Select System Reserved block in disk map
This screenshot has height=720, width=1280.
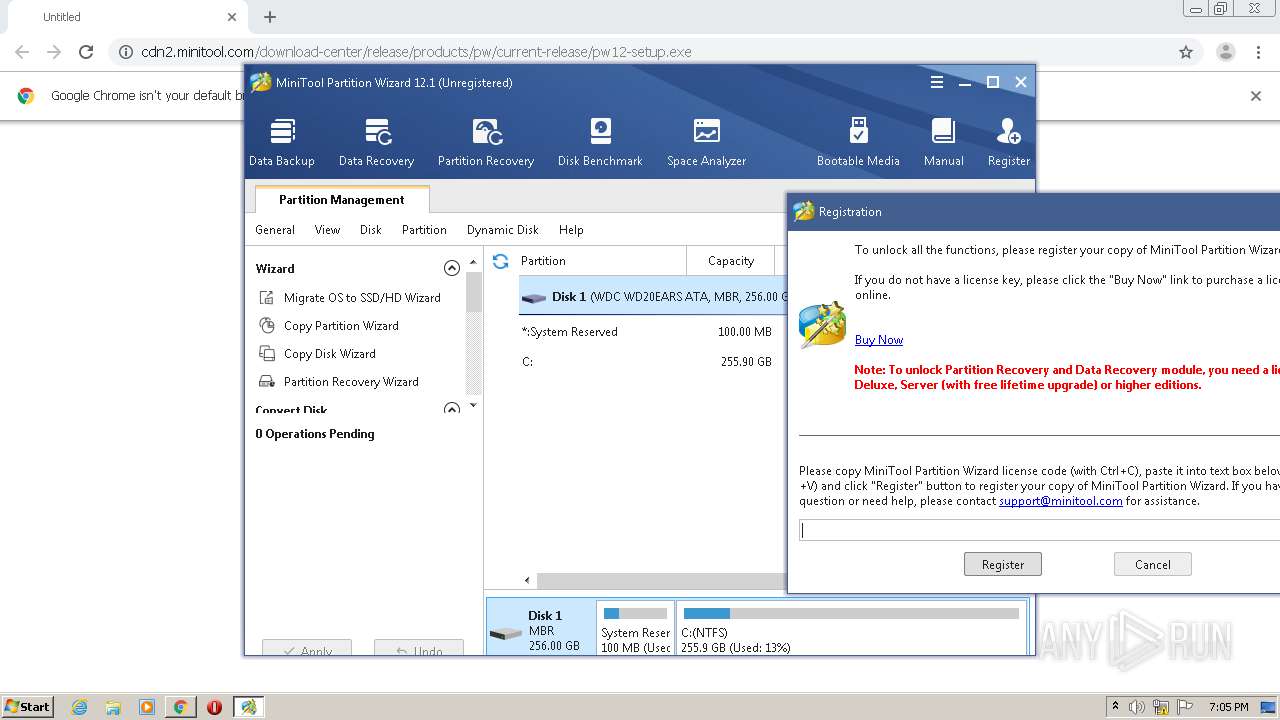635,628
